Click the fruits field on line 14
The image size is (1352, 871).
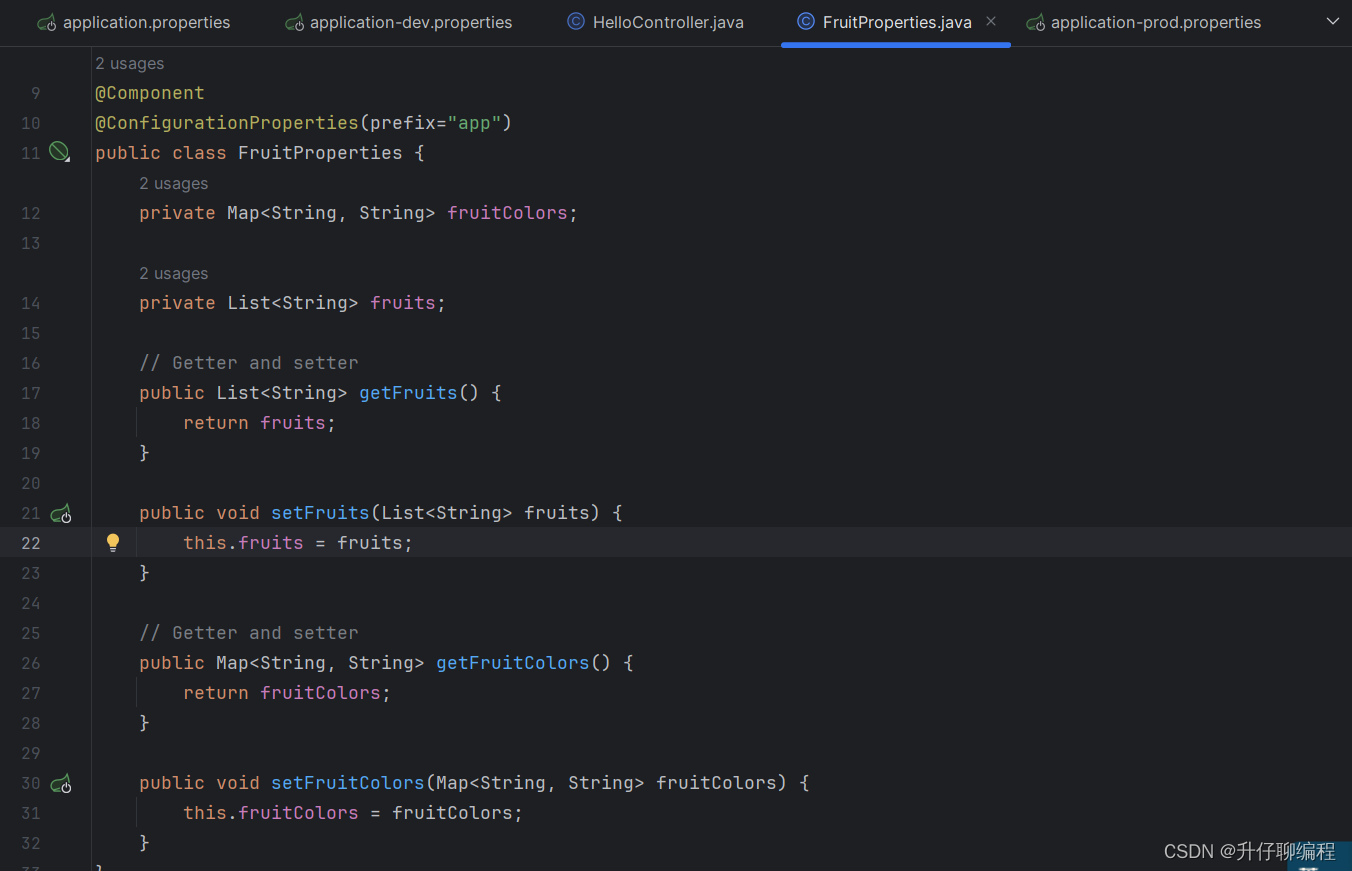point(403,303)
